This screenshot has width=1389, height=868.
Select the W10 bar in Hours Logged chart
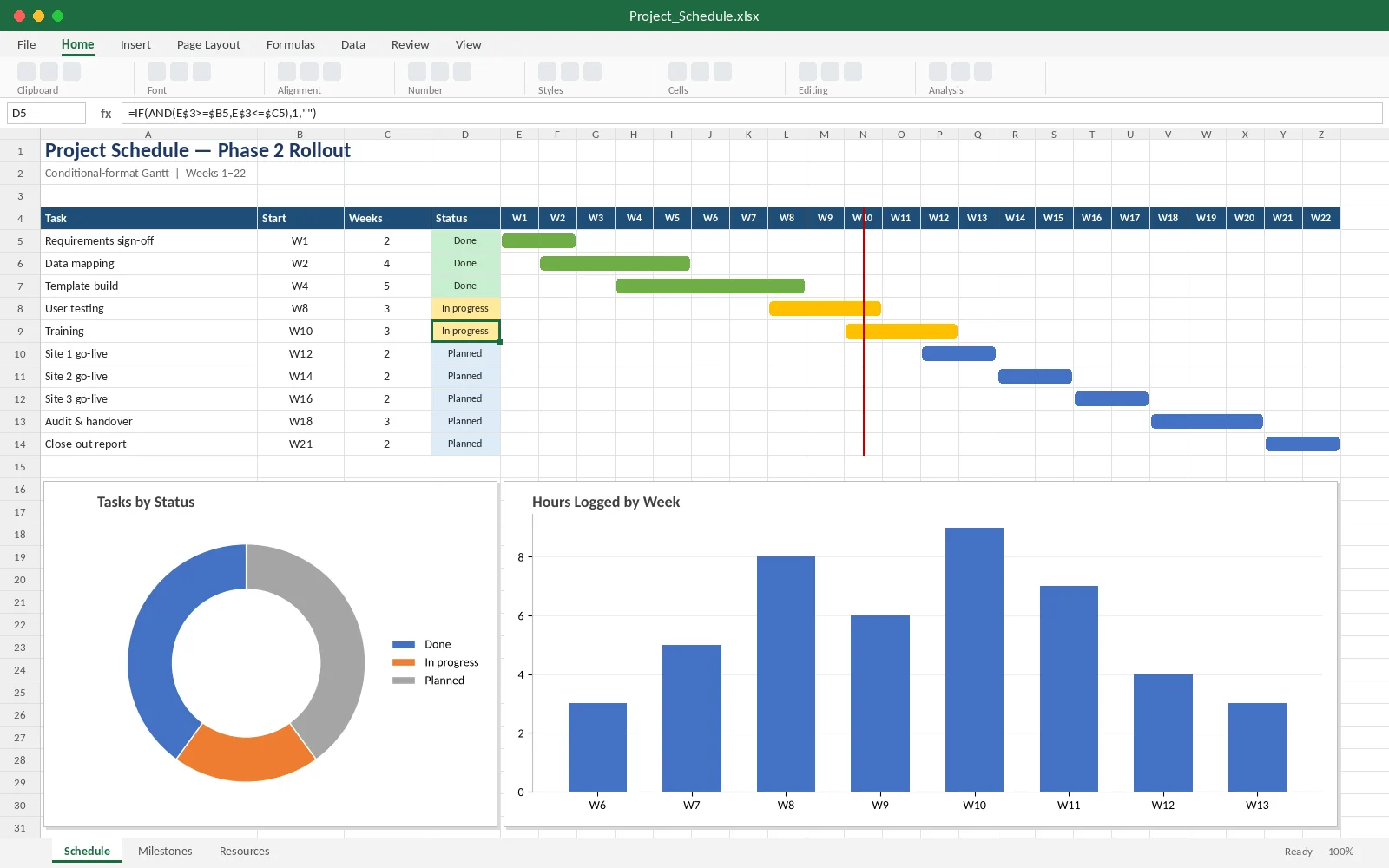pyautogui.click(x=974, y=660)
